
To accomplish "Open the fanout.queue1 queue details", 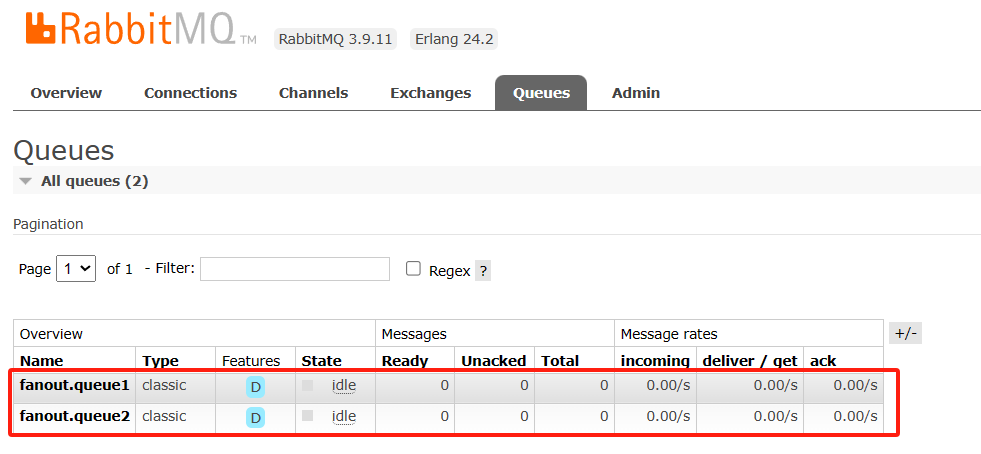I will (x=75, y=385).
